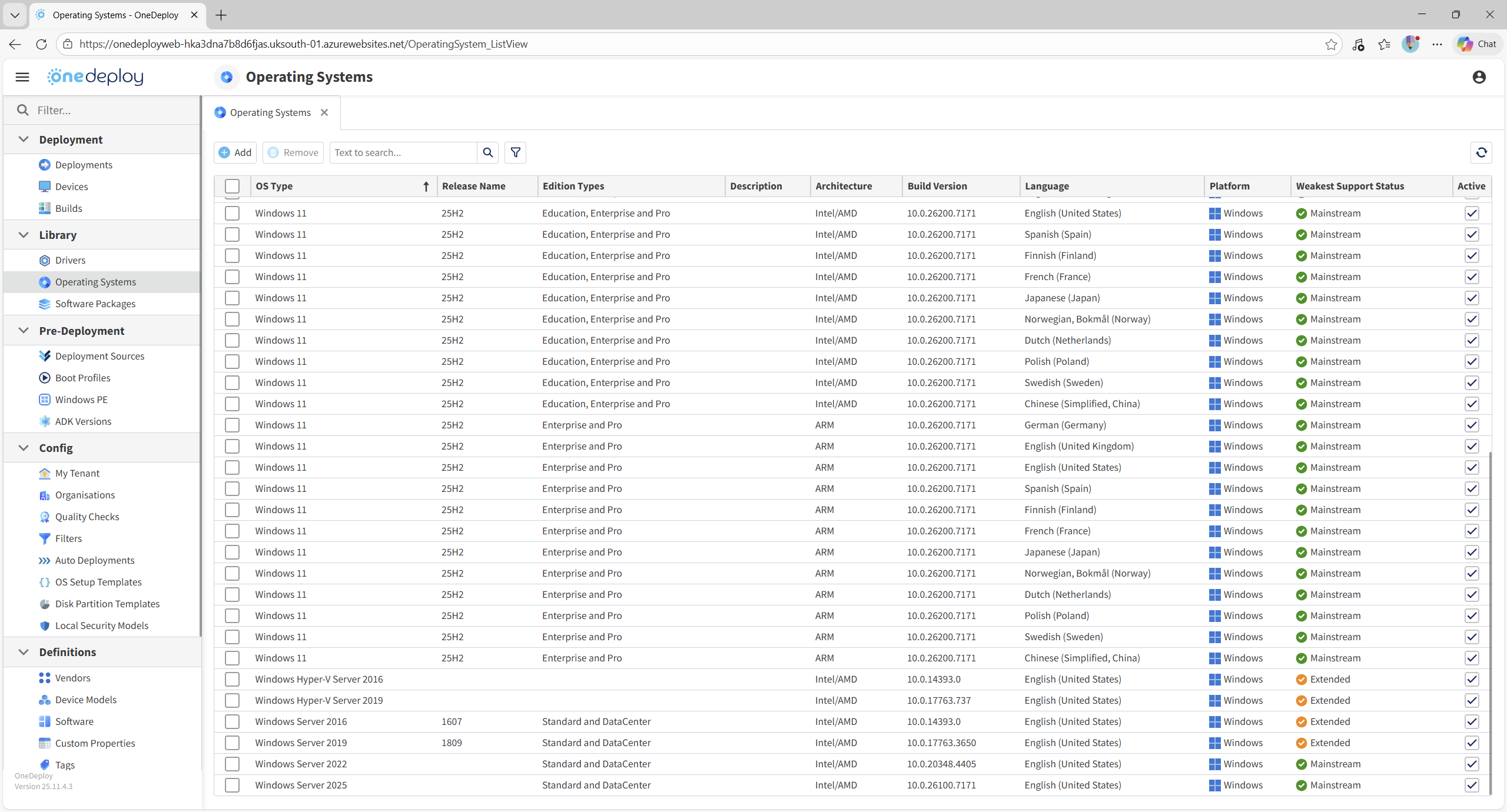Open Boot Profiles in sidebar
Viewport: 1507px width, 812px height.
click(x=82, y=378)
